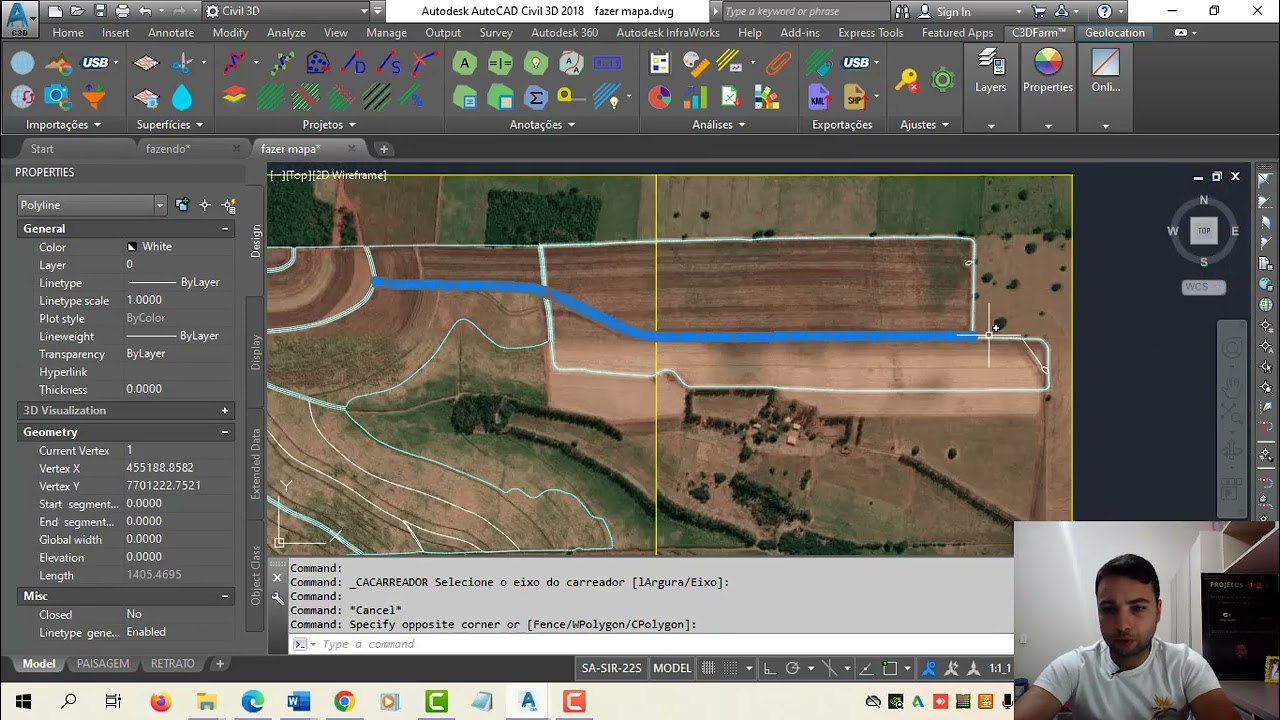Click the SHP shapefile export icon
1280x720 pixels.
[855, 97]
